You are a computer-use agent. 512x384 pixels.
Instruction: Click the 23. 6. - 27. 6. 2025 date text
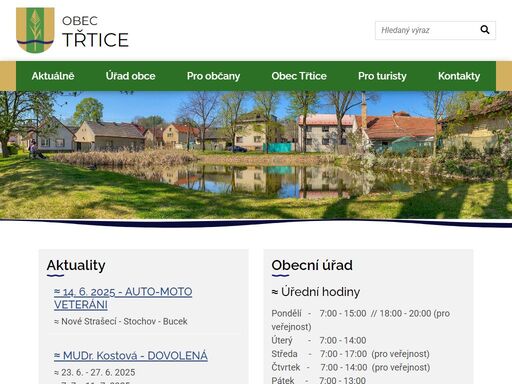pyautogui.click(x=95, y=372)
